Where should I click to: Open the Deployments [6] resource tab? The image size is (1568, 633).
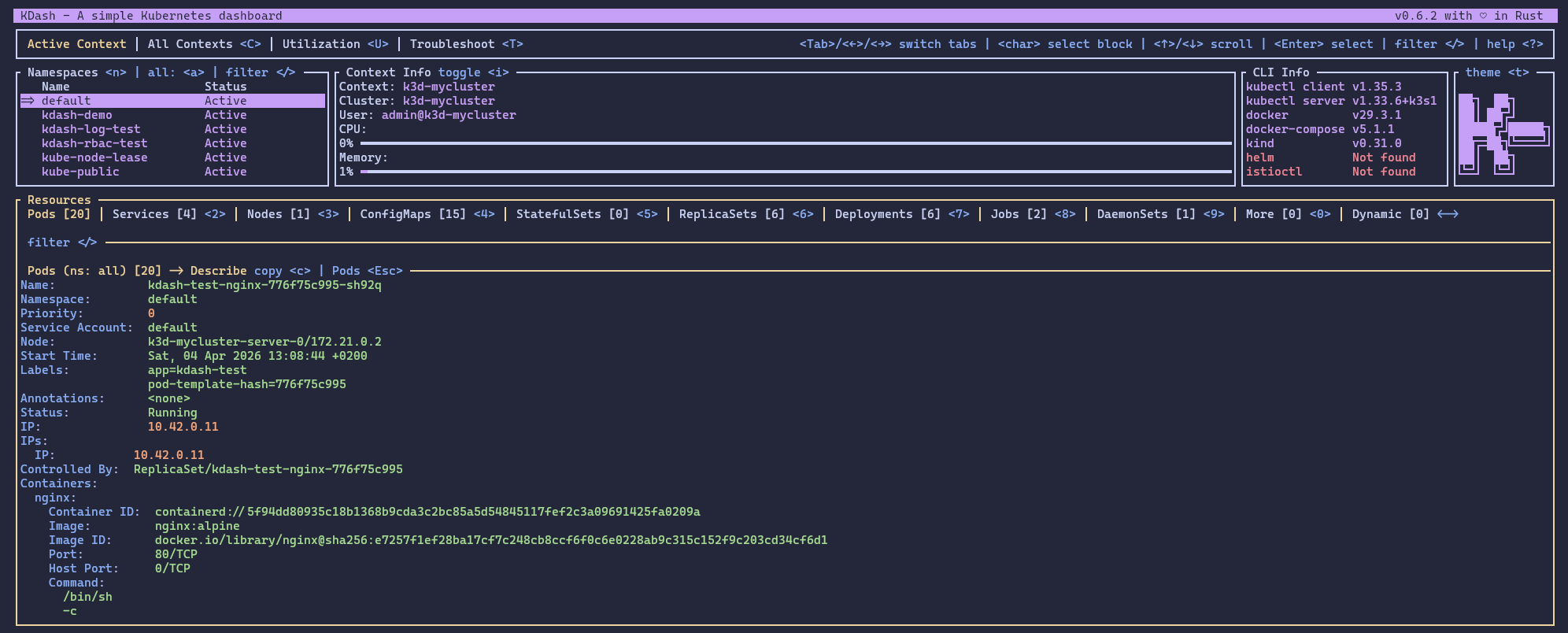(x=902, y=214)
